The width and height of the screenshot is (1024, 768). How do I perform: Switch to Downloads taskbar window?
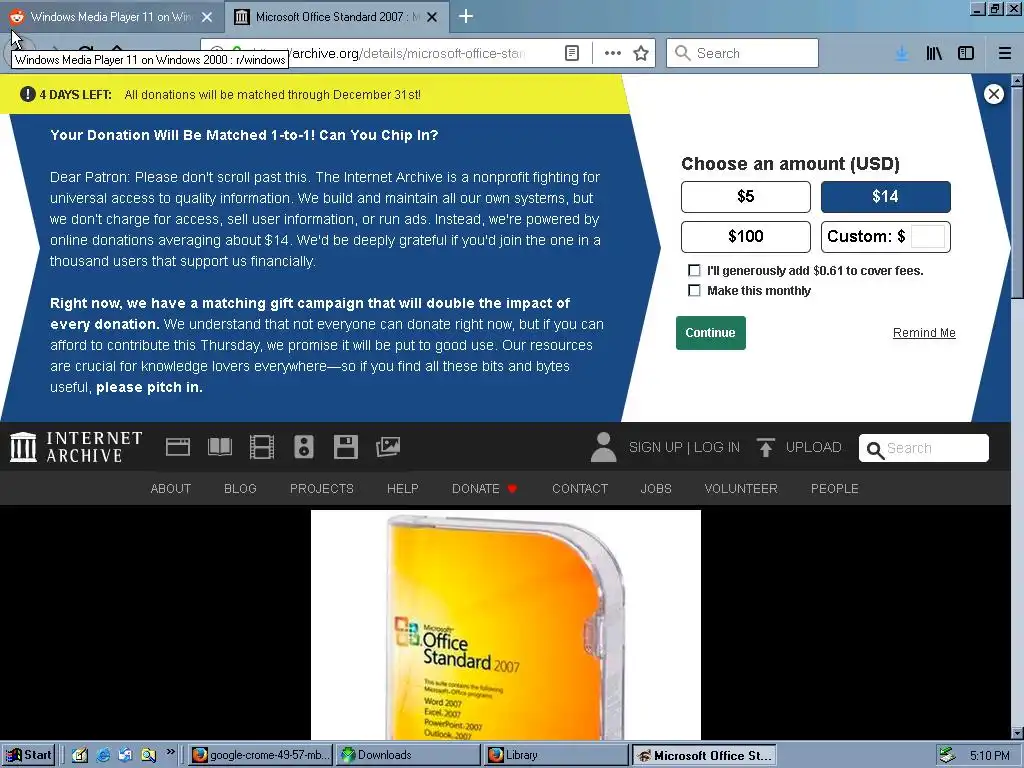(408, 755)
